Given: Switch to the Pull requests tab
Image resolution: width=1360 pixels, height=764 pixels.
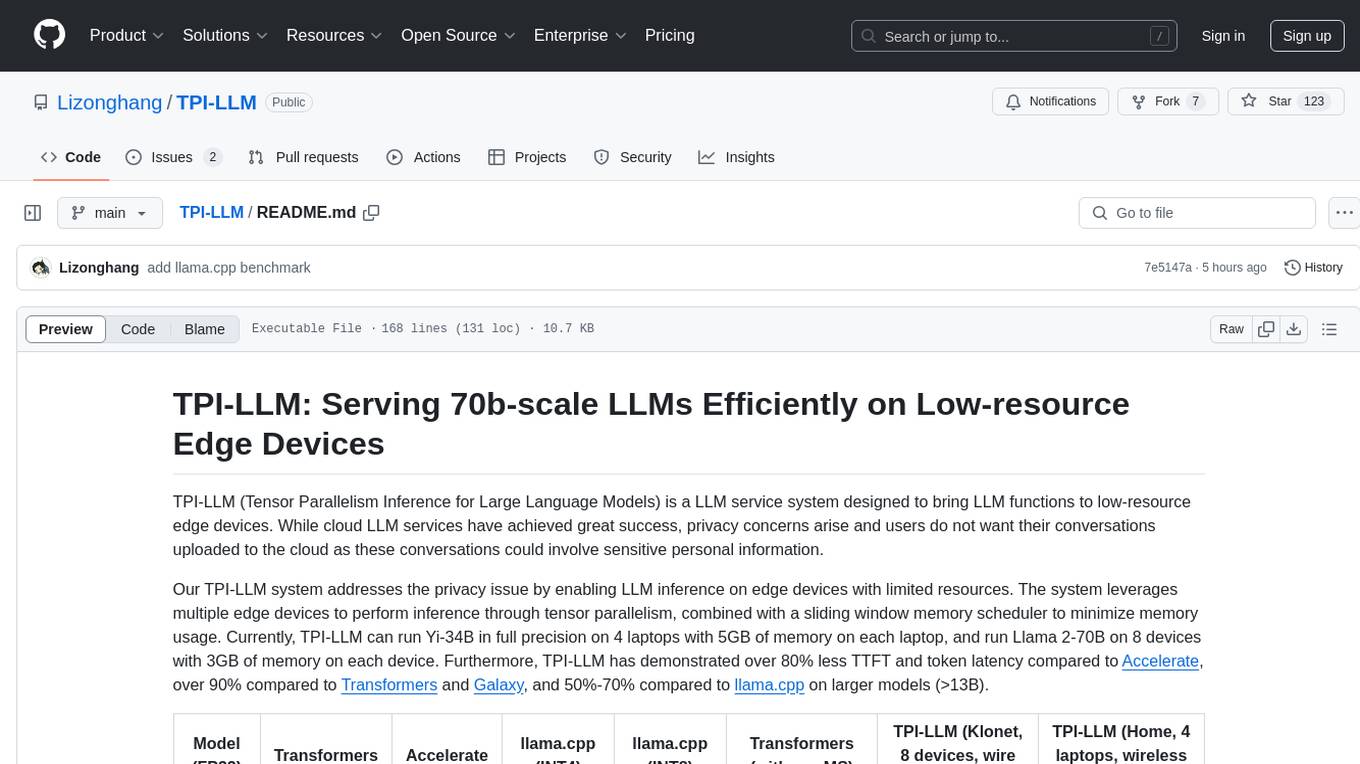Looking at the screenshot, I should click(303, 157).
